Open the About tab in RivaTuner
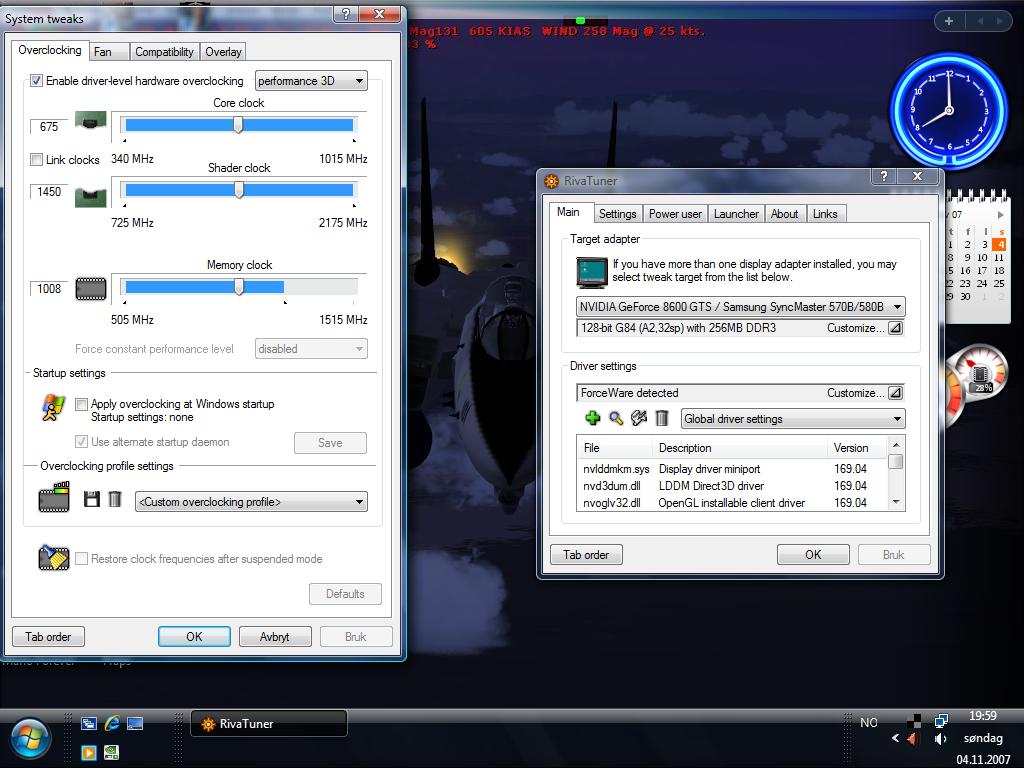Image resolution: width=1024 pixels, height=768 pixels. click(x=784, y=214)
